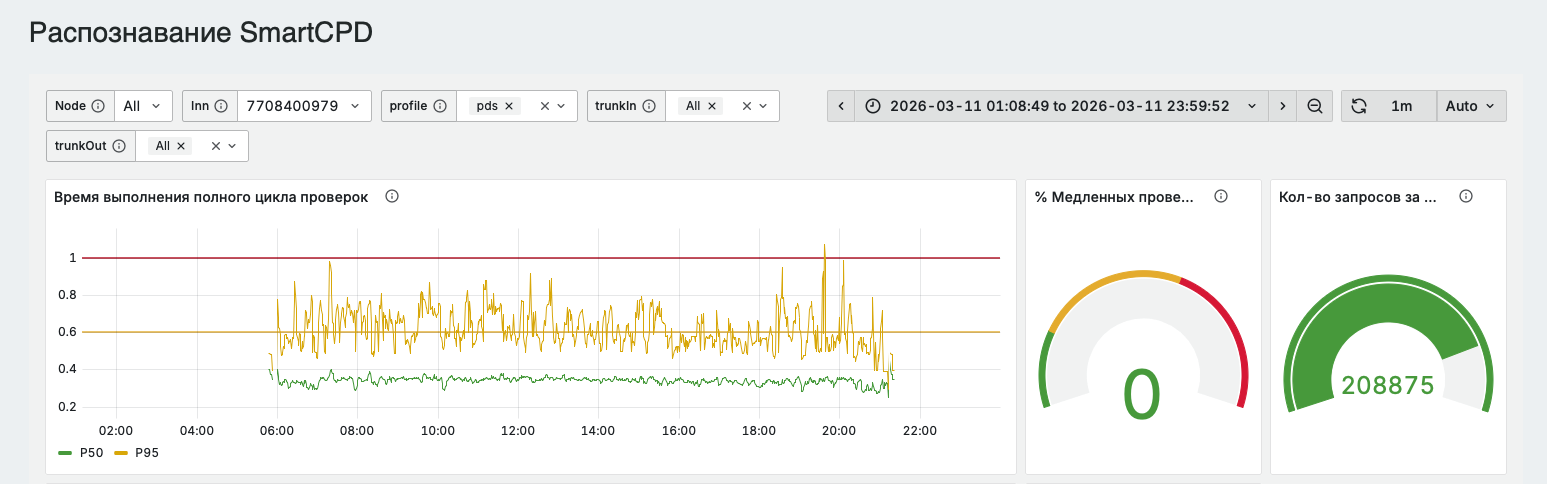
Task: Open info for the slow checks percentage panel
Action: coord(1221,197)
